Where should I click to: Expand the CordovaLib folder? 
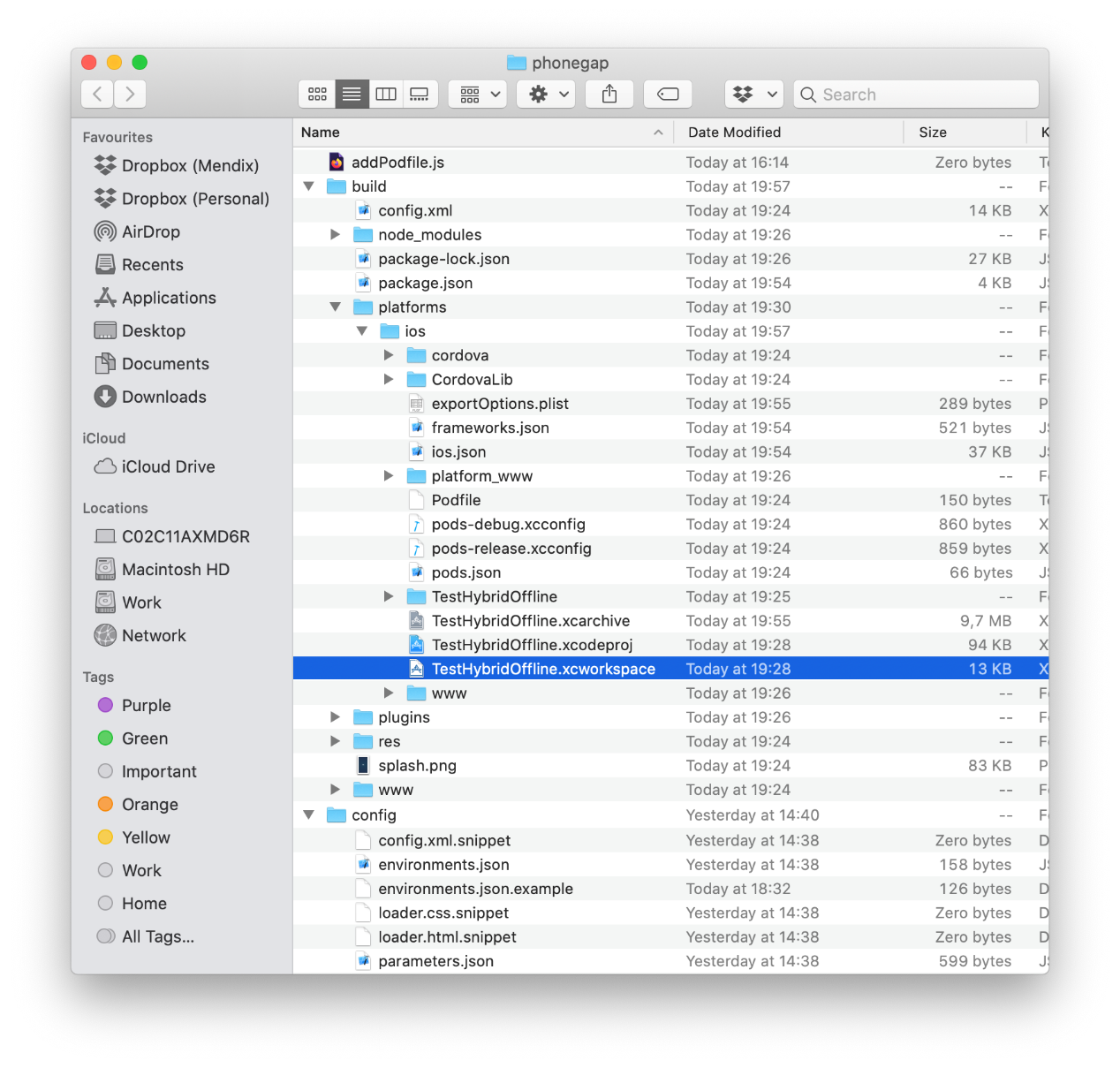(389, 380)
